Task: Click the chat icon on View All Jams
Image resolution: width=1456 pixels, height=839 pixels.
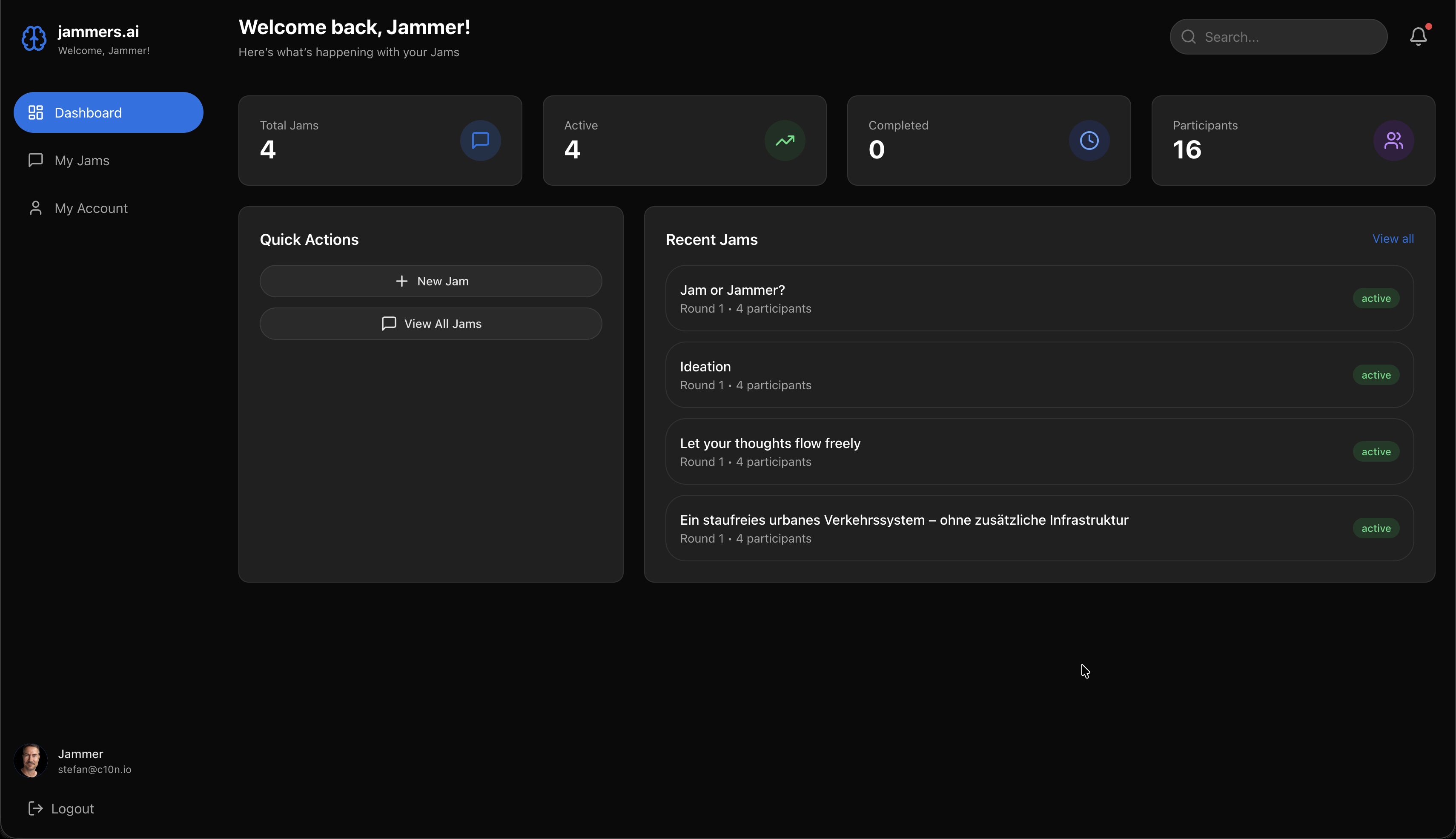Action: click(389, 323)
